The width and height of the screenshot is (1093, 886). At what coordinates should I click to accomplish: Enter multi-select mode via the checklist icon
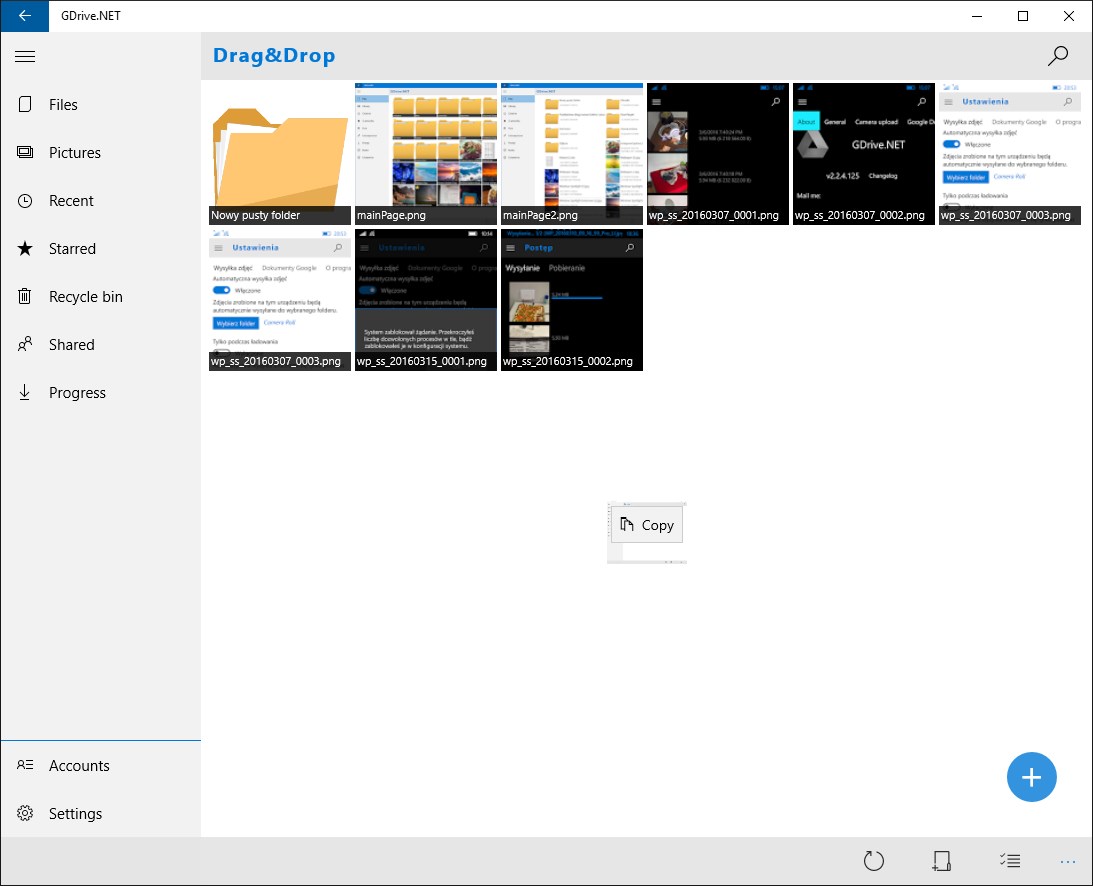[x=1009, y=860]
